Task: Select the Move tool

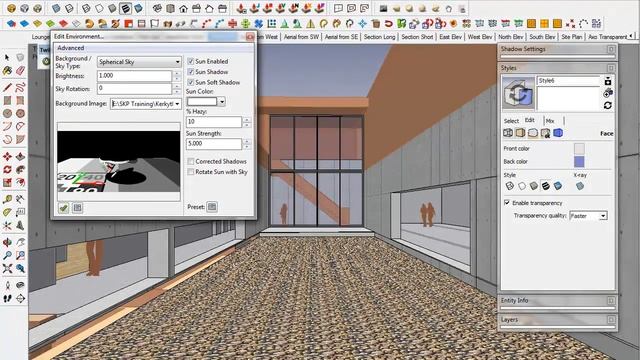Action: pyautogui.click(x=7, y=156)
